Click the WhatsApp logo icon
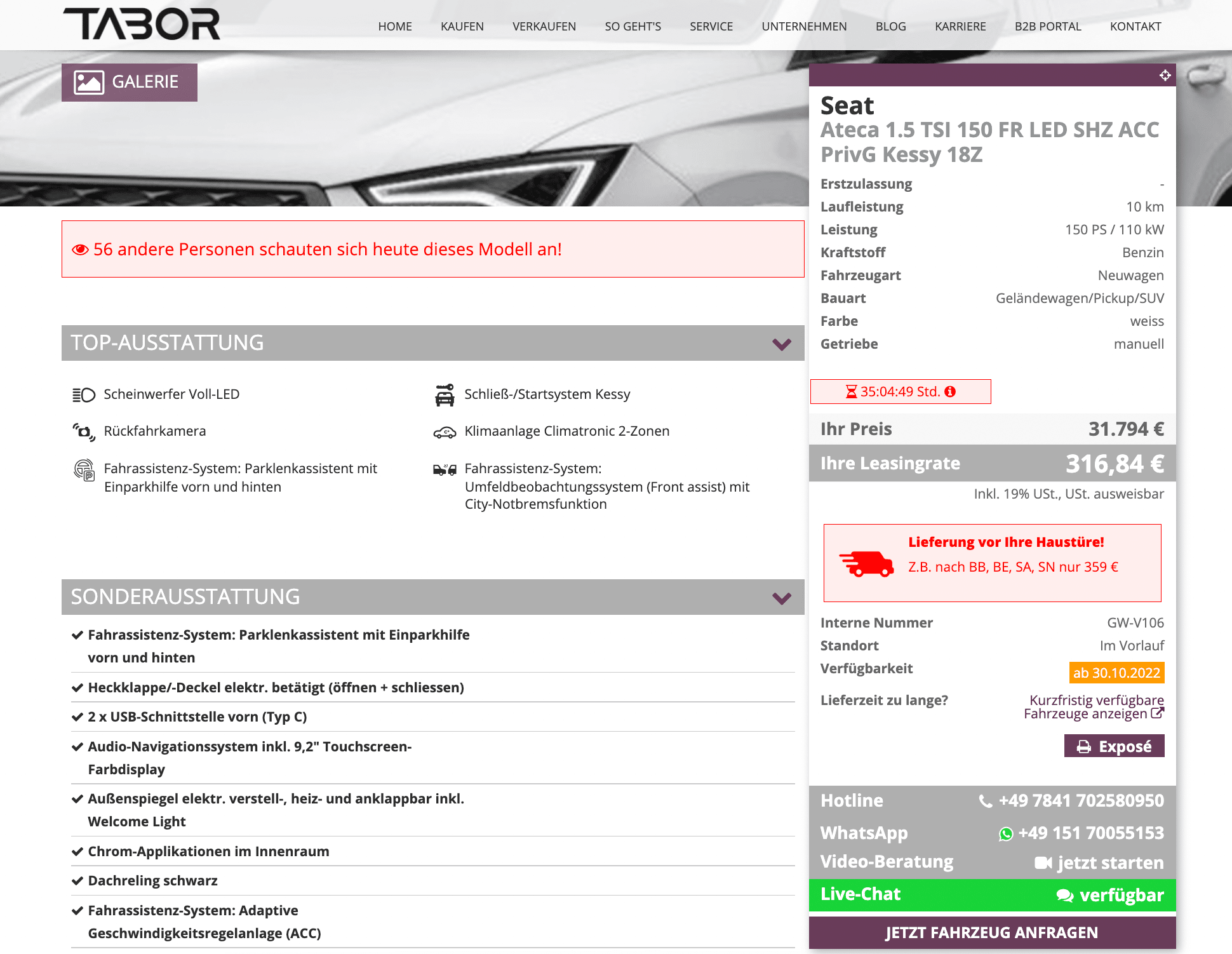The image size is (1232, 954). pyautogui.click(x=1006, y=834)
